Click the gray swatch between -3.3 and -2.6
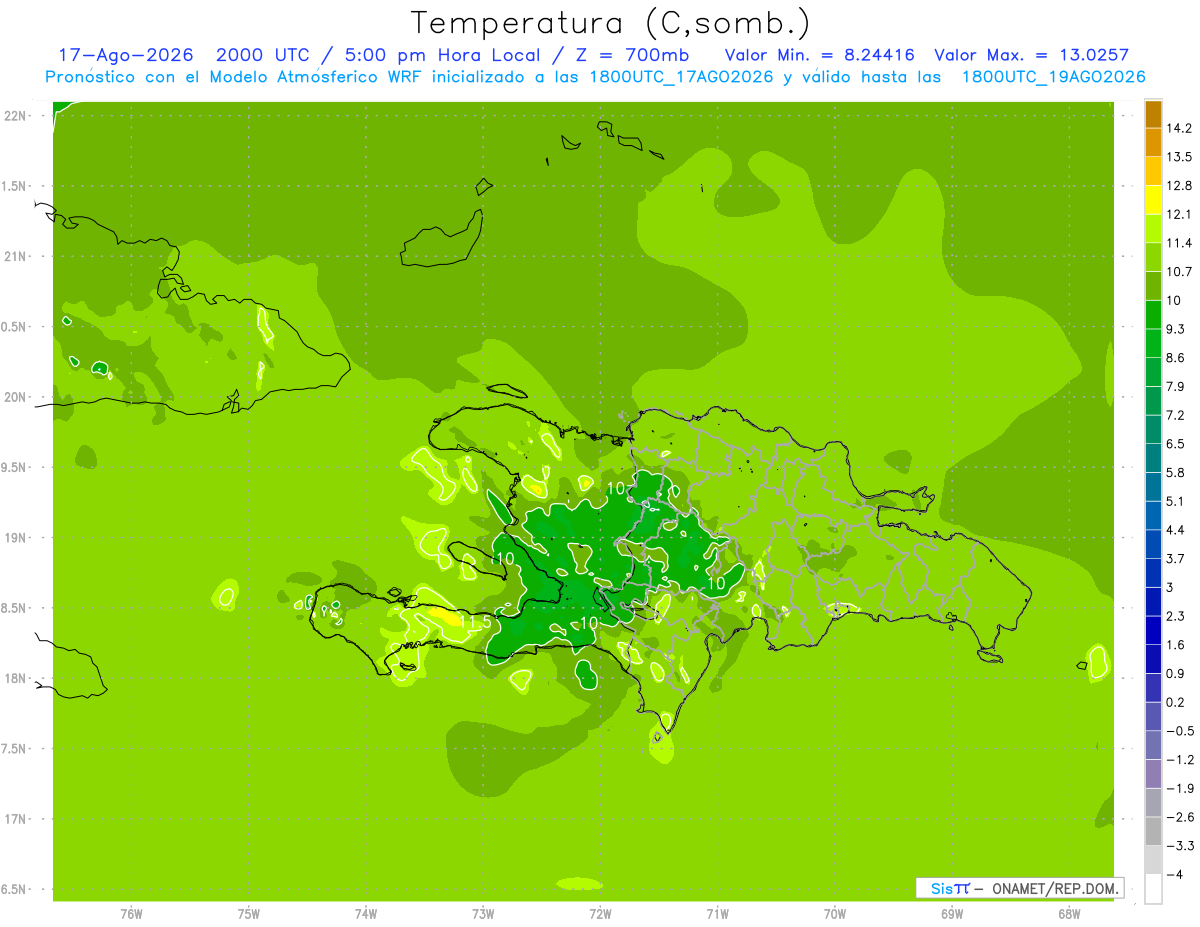Image resolution: width=1200 pixels, height=927 pixels. point(1153,832)
